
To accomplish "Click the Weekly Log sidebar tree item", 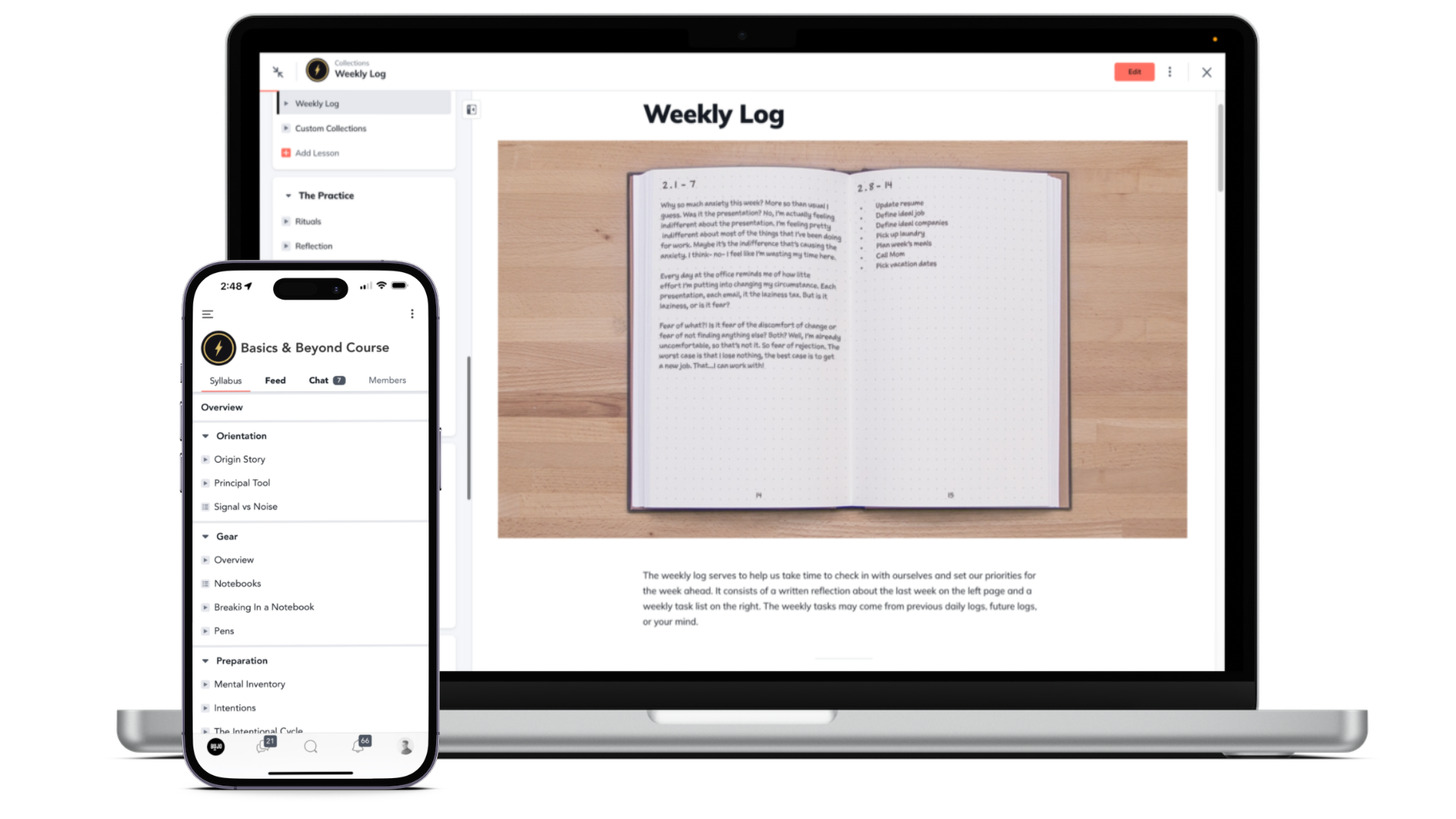I will click(317, 103).
